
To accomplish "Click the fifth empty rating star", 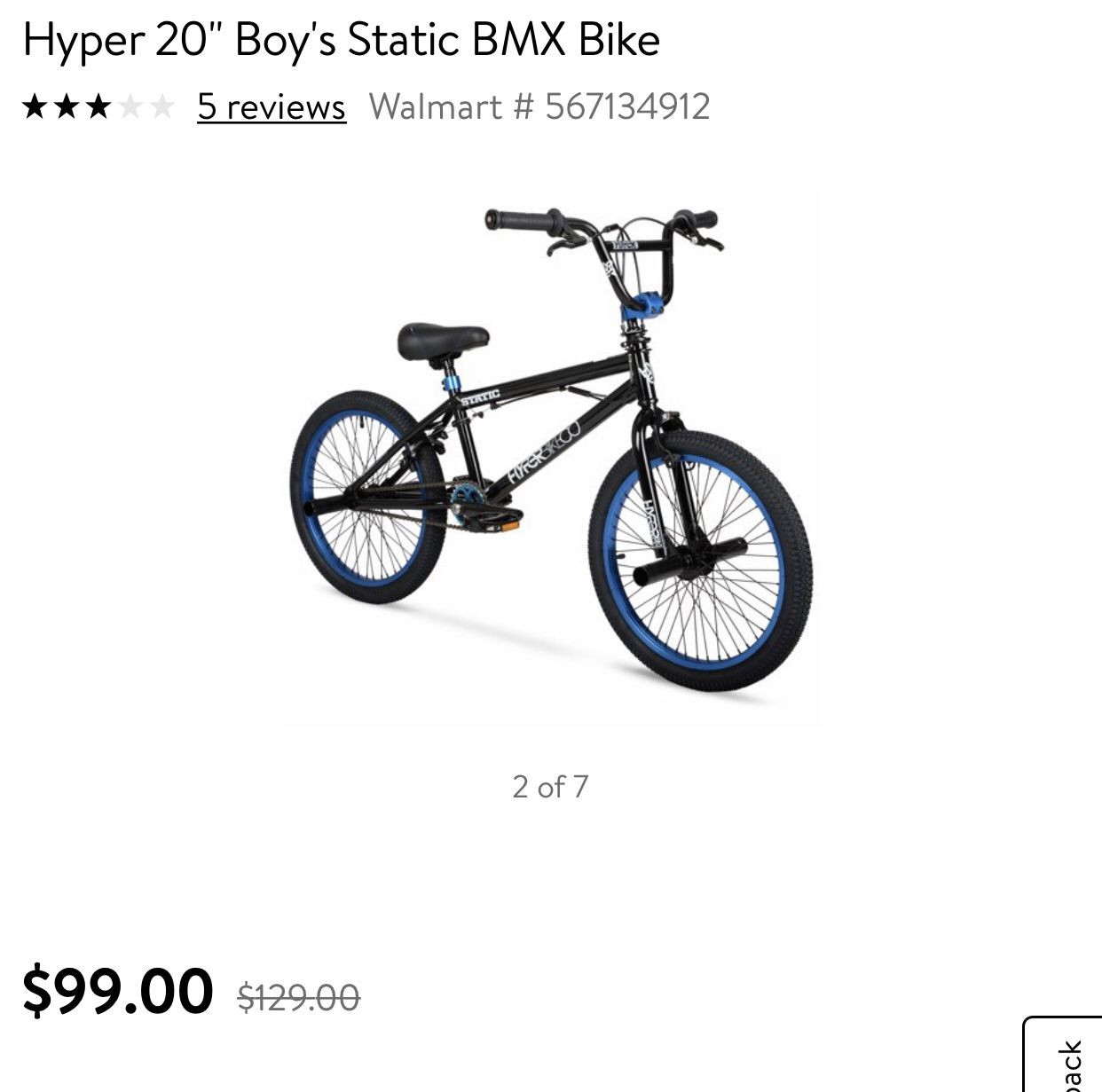I will (x=161, y=107).
